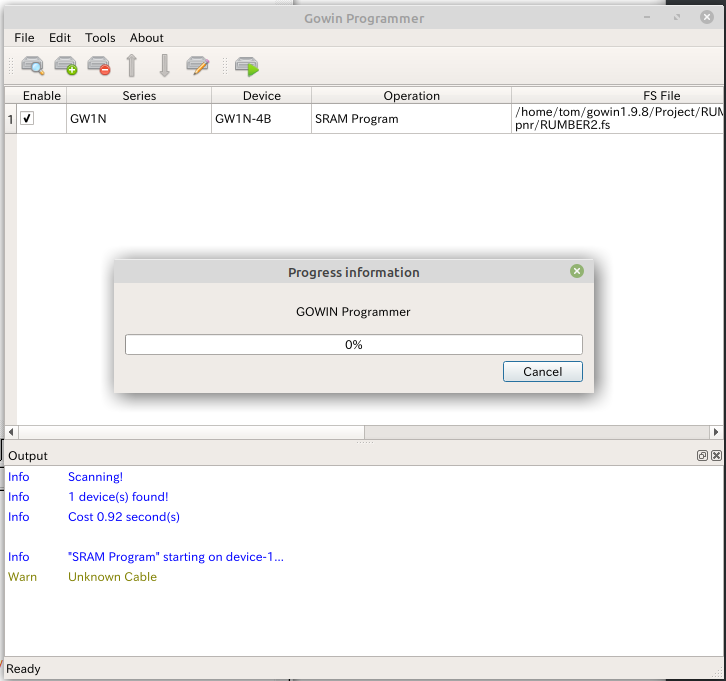Viewport: 726px width, 681px height.
Task: Open the File menu
Action: 24,38
